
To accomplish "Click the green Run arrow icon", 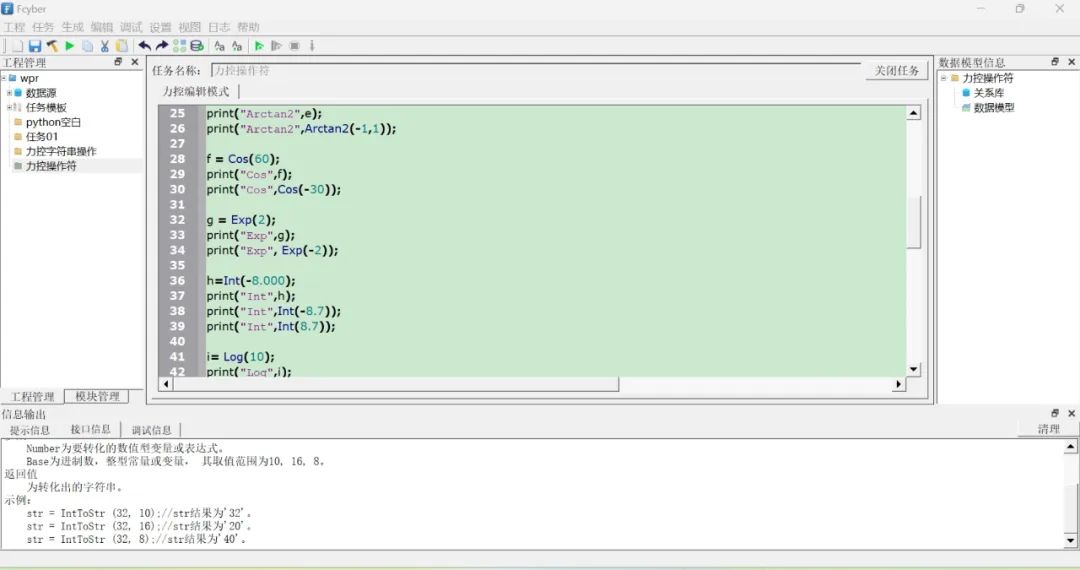I will click(x=70, y=46).
